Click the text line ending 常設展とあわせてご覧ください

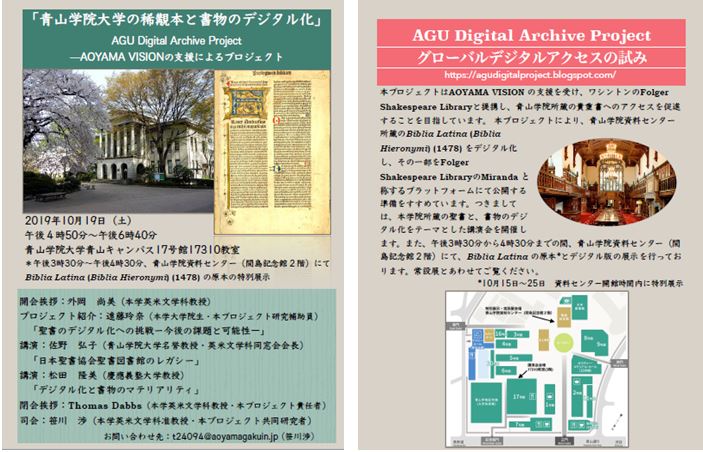[x=460, y=271]
